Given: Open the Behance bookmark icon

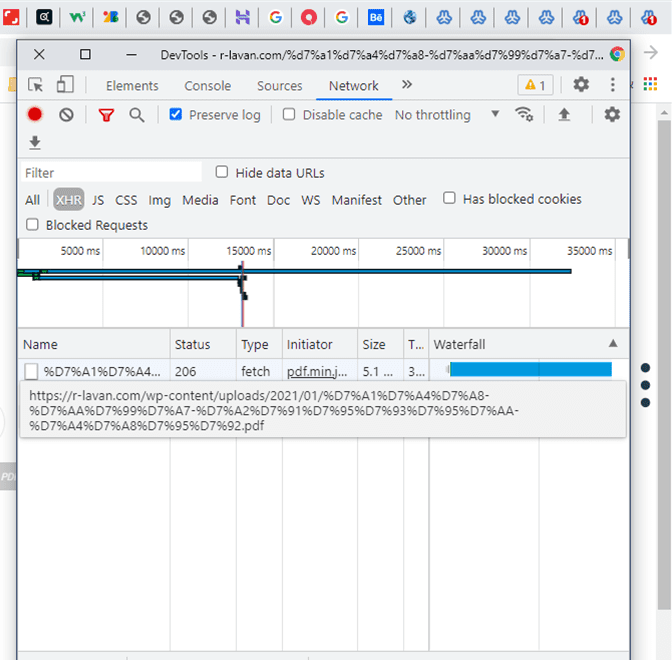Looking at the screenshot, I should pos(376,18).
